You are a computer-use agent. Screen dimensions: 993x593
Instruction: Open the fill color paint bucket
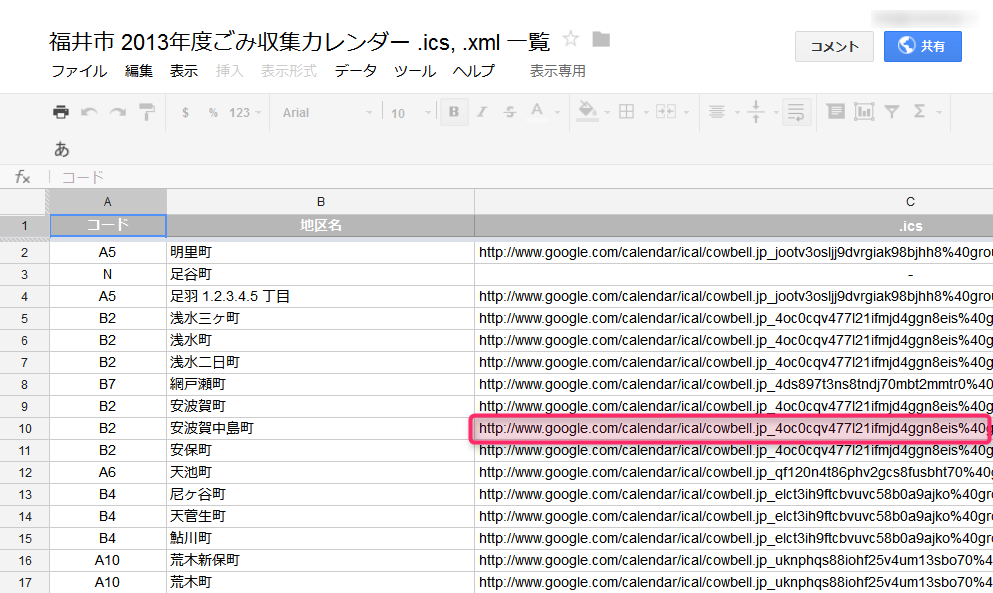[593, 112]
